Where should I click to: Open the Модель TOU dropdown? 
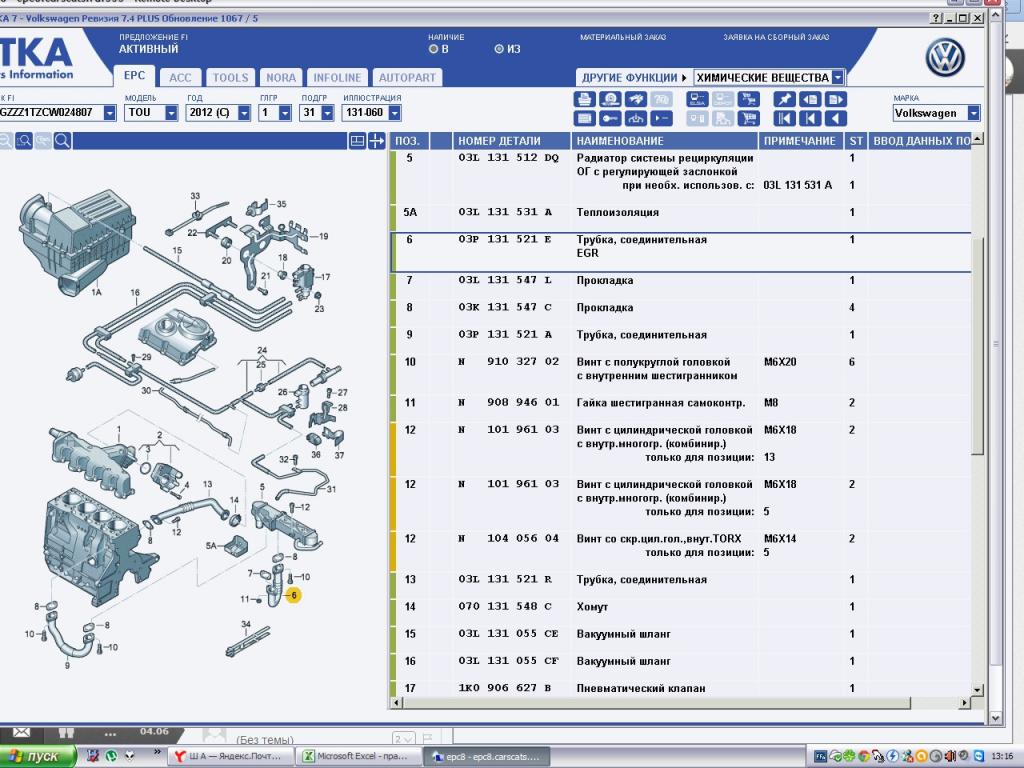[x=171, y=113]
